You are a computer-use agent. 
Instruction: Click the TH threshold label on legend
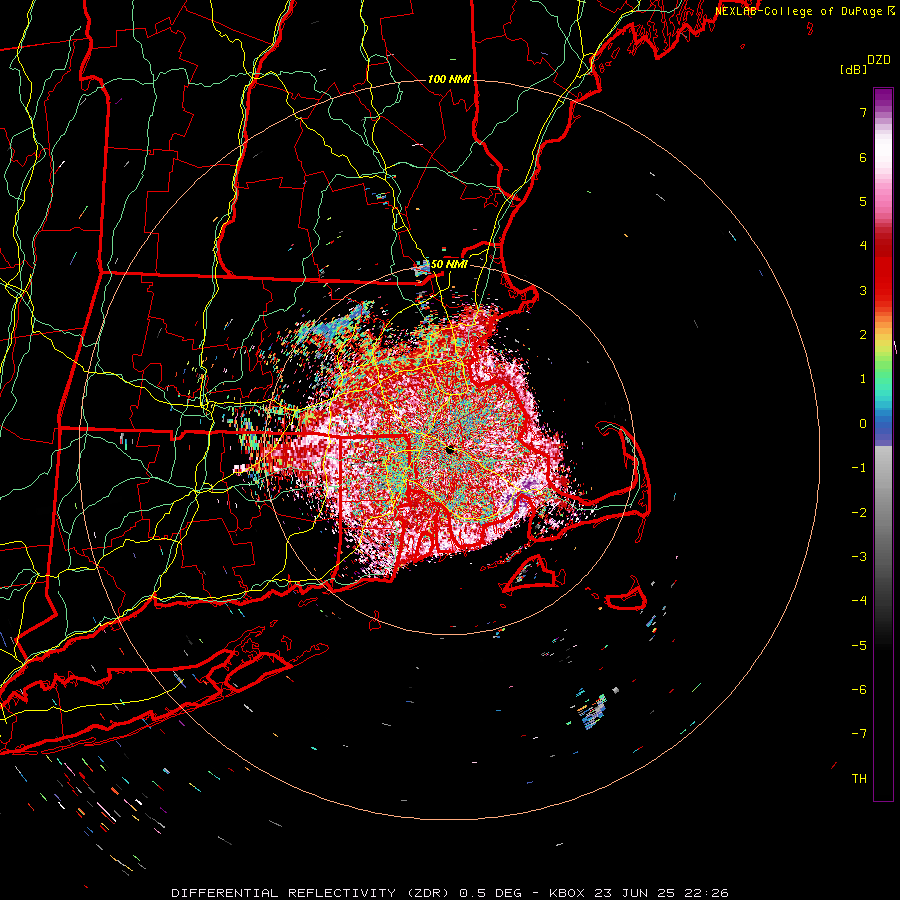[859, 779]
